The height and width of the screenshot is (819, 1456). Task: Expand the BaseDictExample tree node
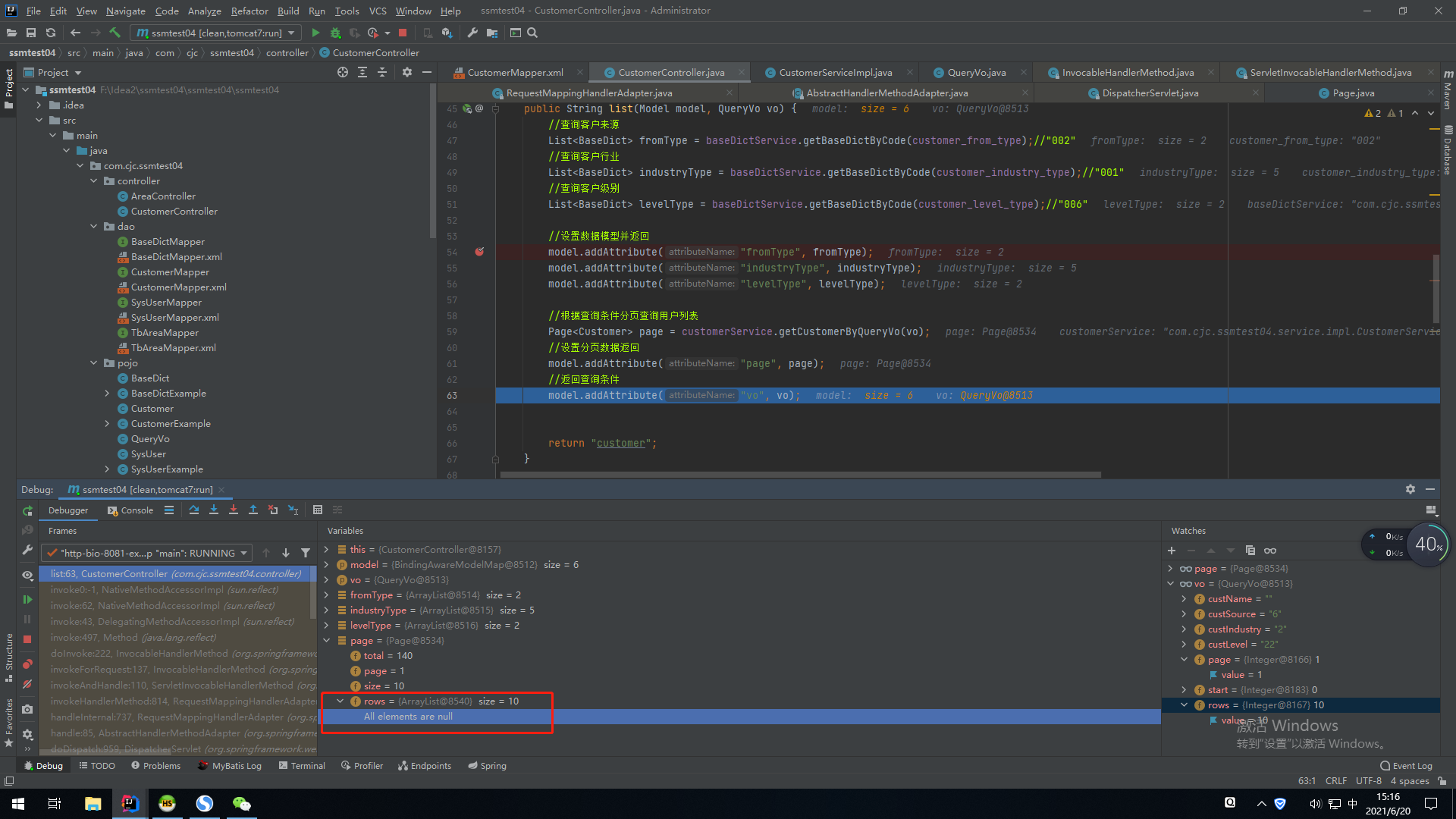pos(107,394)
